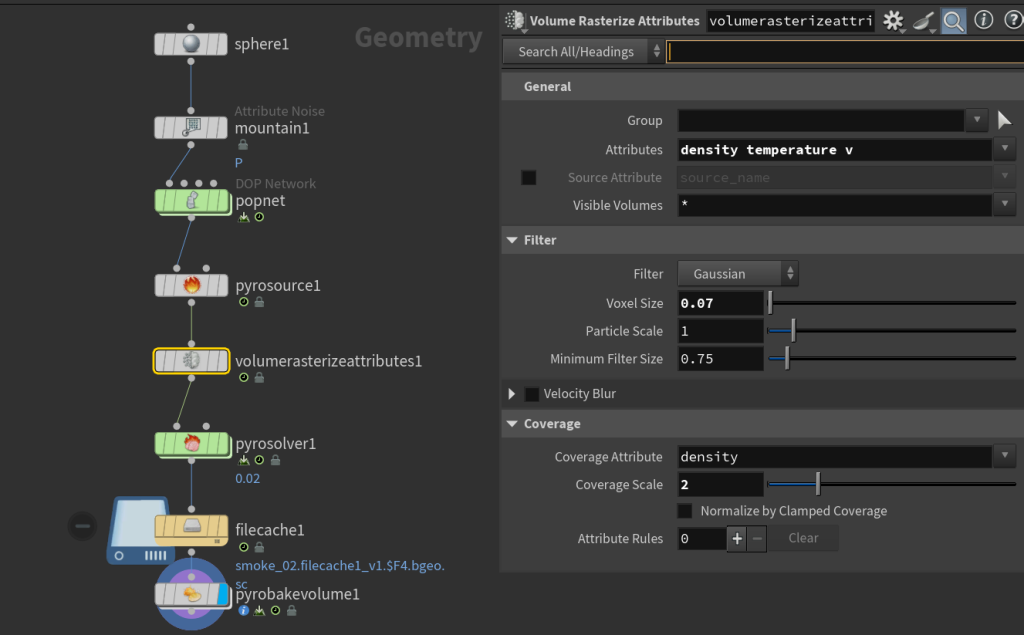Remove an attribute rule with minus button

click(x=757, y=538)
